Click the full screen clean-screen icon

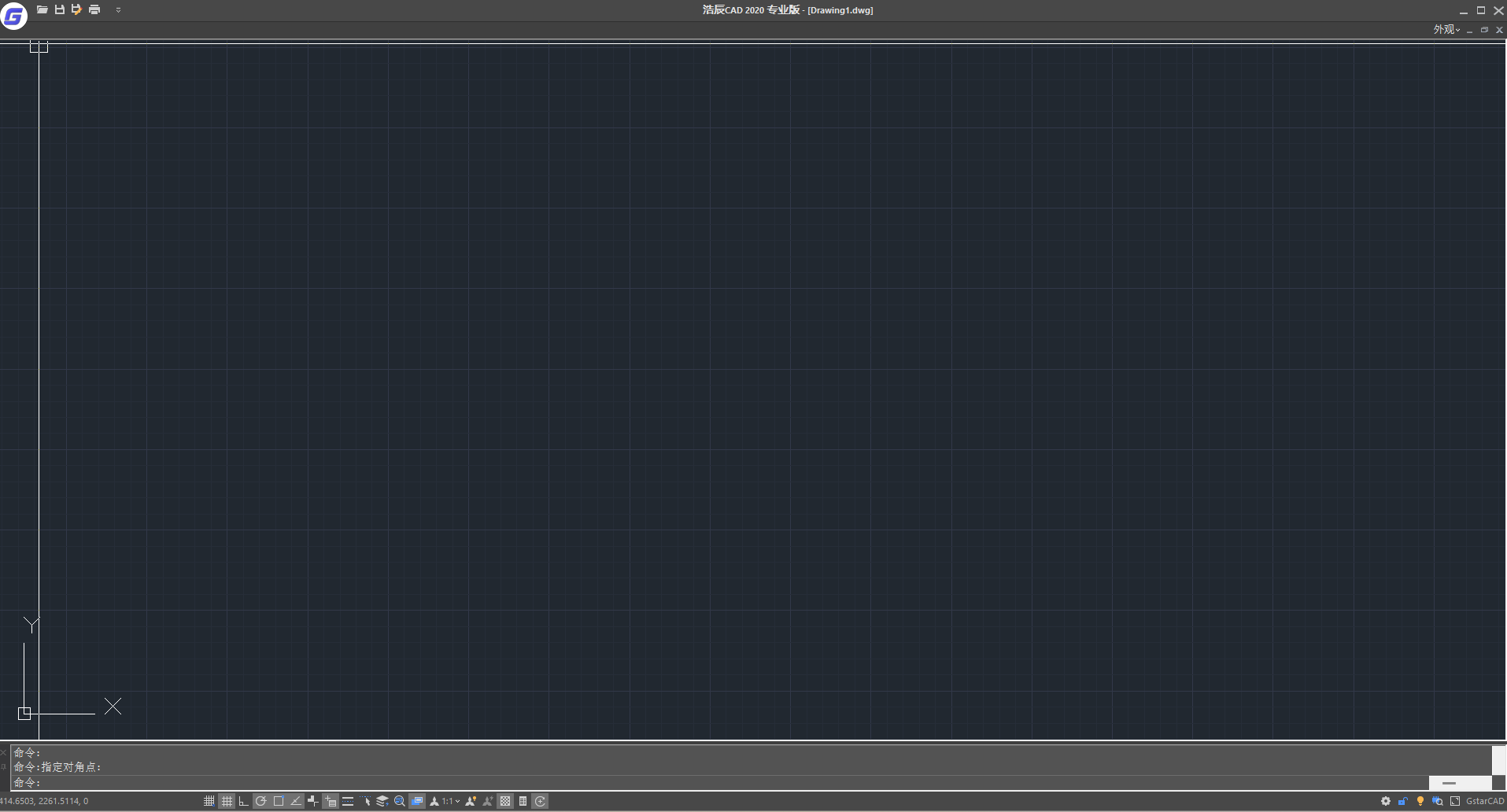tap(1455, 801)
